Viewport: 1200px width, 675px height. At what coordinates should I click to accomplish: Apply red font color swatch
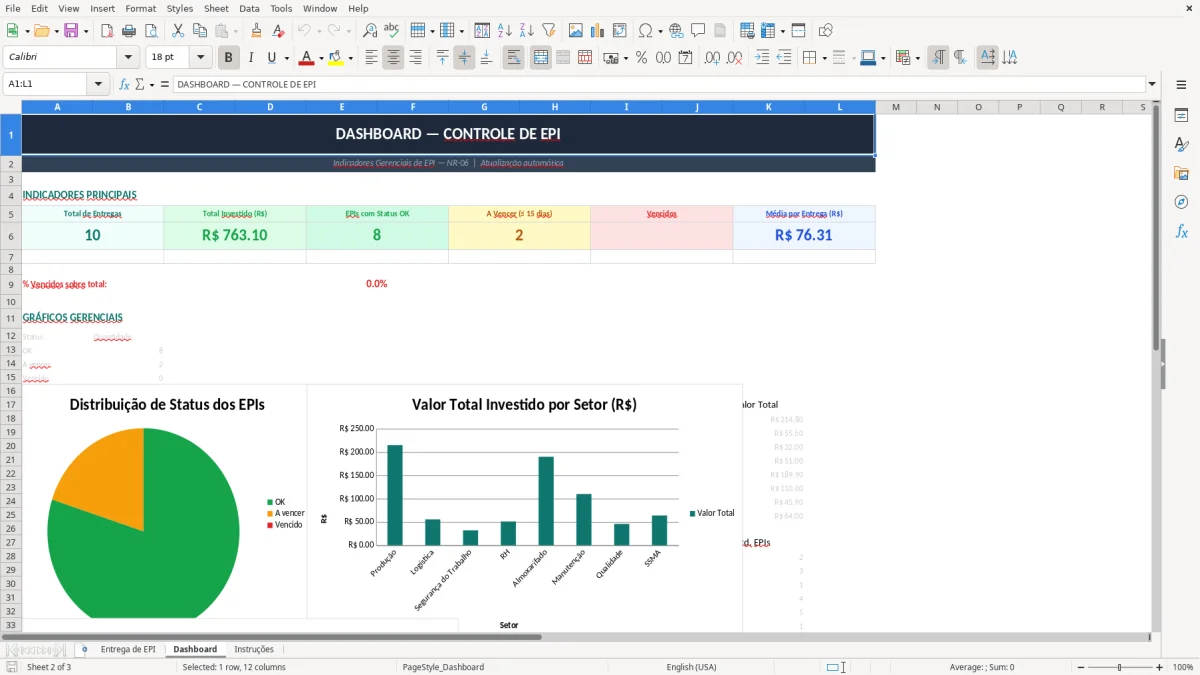coord(306,58)
